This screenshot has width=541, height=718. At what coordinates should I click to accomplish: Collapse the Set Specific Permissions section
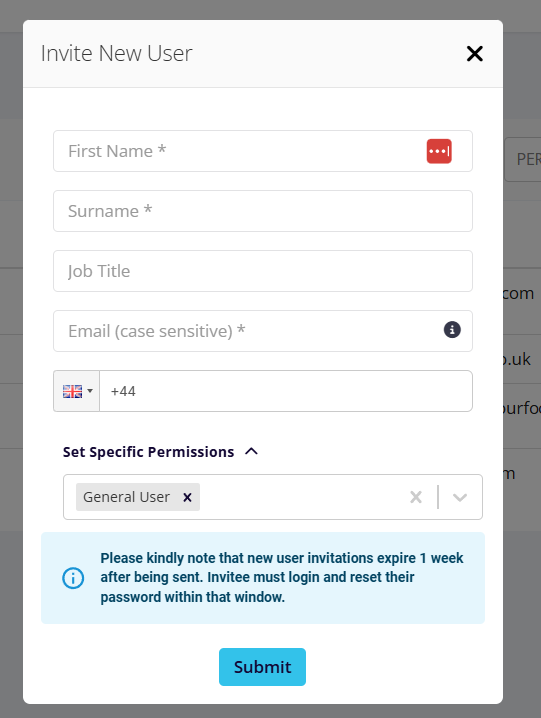click(251, 451)
